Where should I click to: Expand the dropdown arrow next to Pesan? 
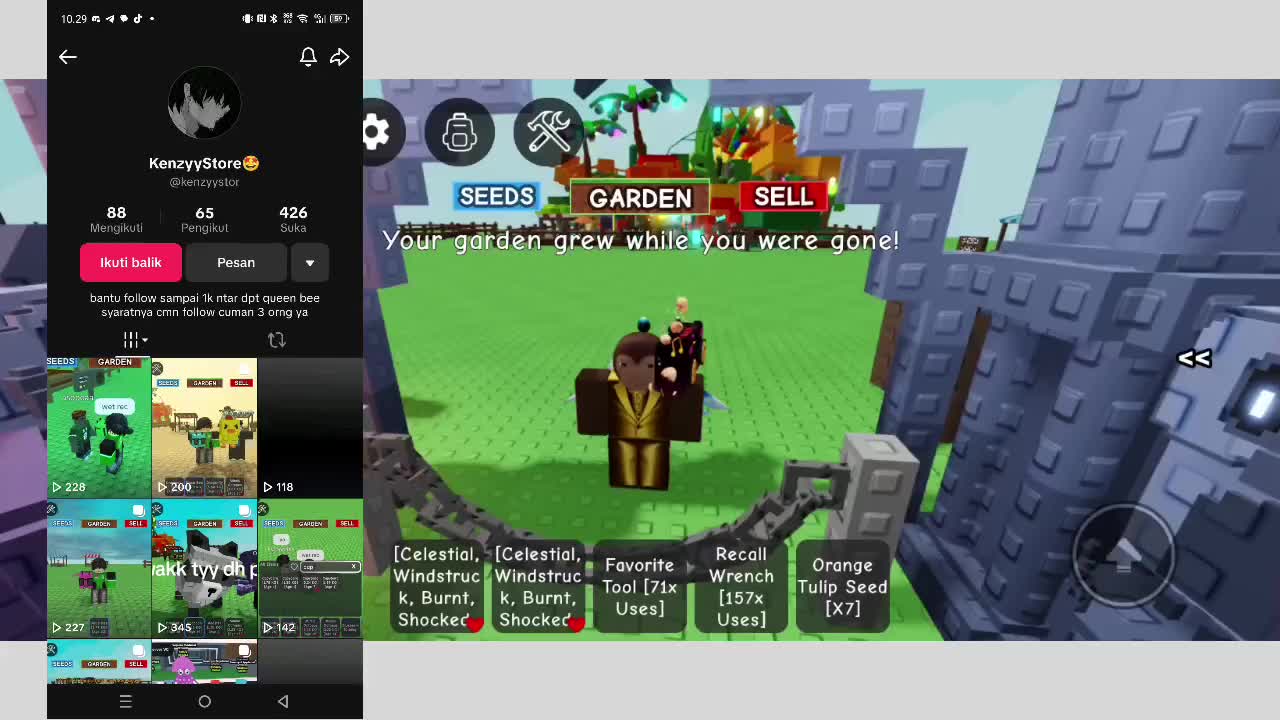pos(310,263)
